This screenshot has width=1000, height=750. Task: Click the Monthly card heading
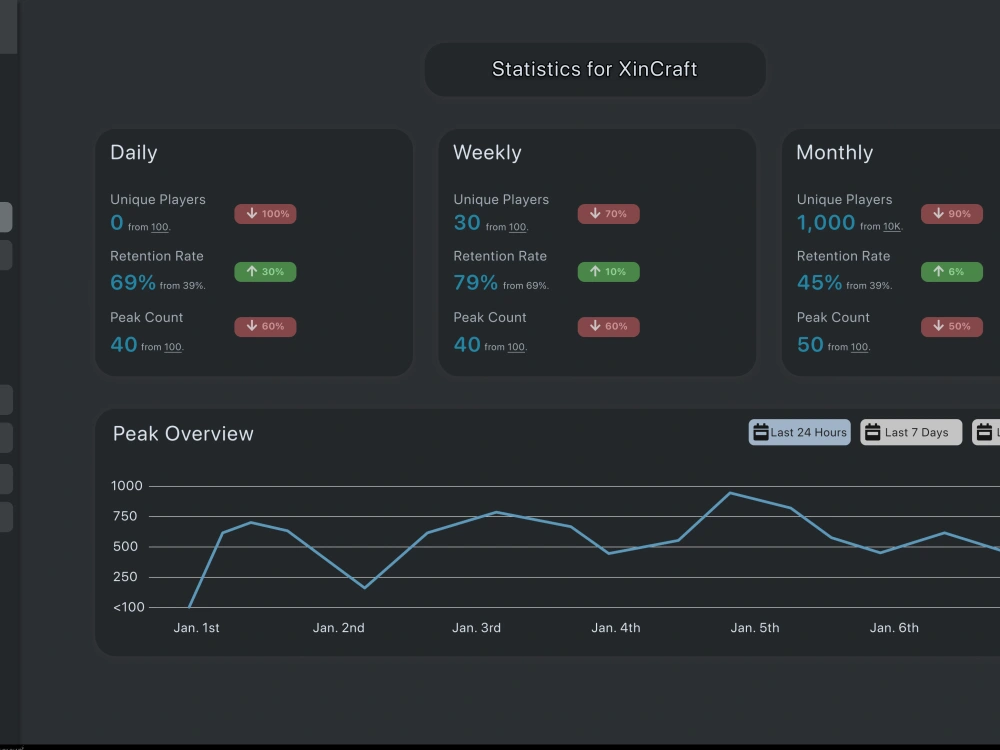click(834, 152)
